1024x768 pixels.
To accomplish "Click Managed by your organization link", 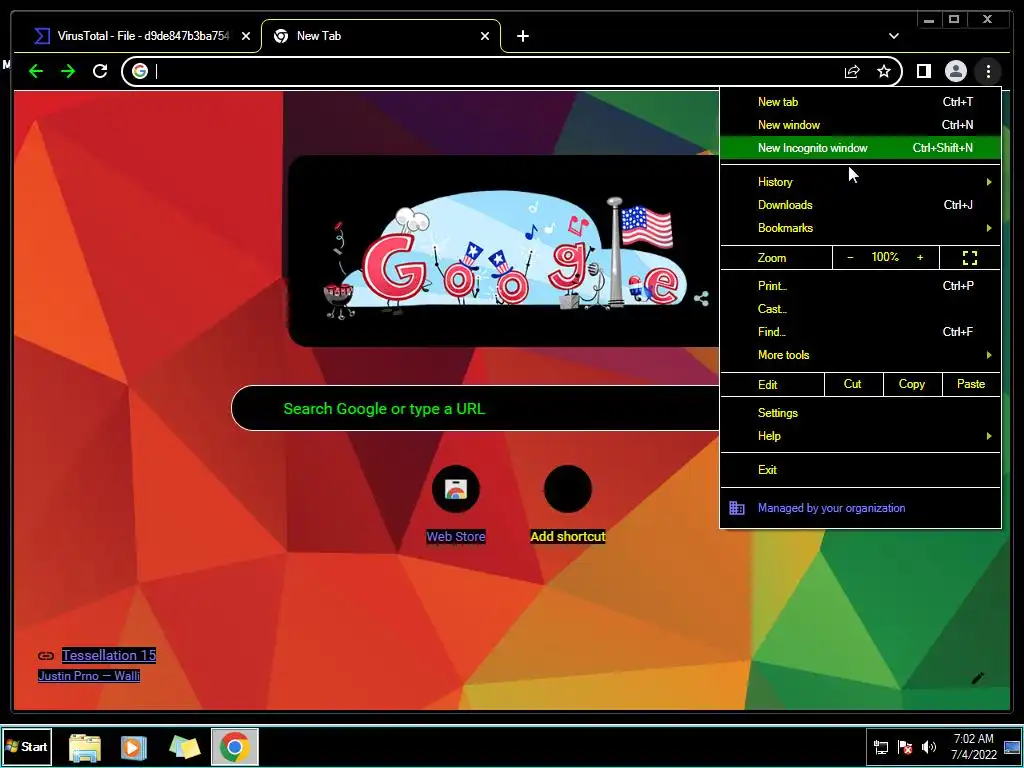I will point(831,508).
